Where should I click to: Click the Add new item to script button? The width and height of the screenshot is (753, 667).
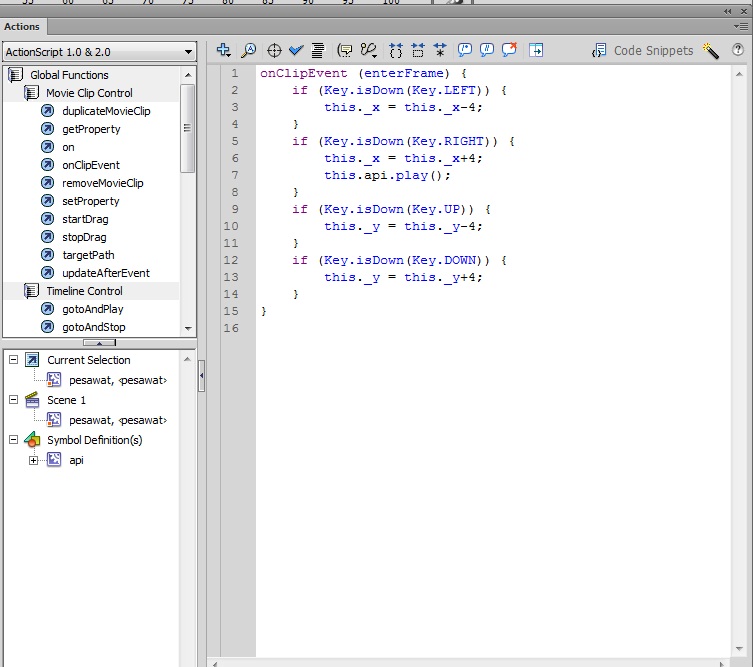[x=223, y=50]
